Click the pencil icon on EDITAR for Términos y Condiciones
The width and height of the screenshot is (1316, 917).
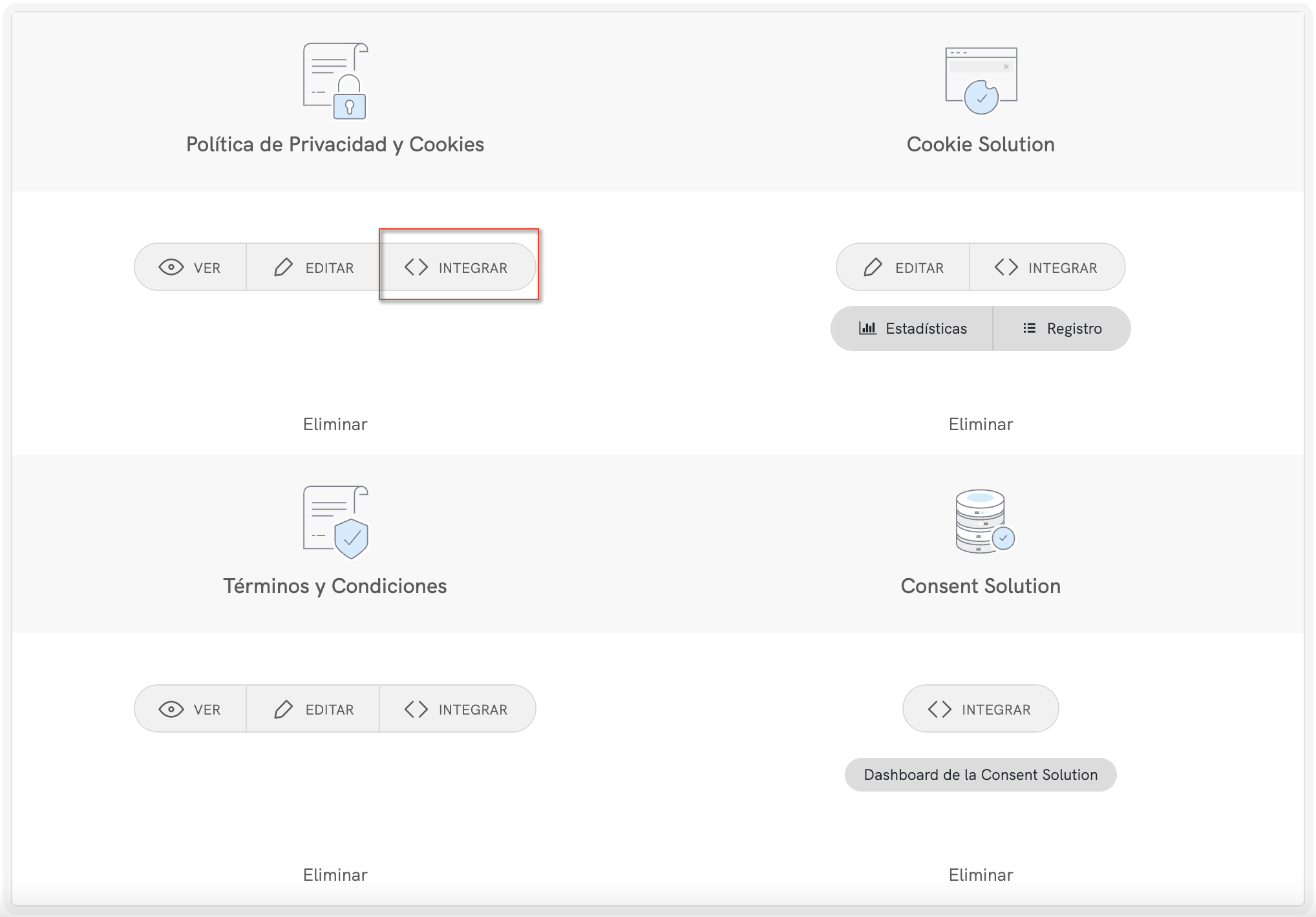coord(283,709)
